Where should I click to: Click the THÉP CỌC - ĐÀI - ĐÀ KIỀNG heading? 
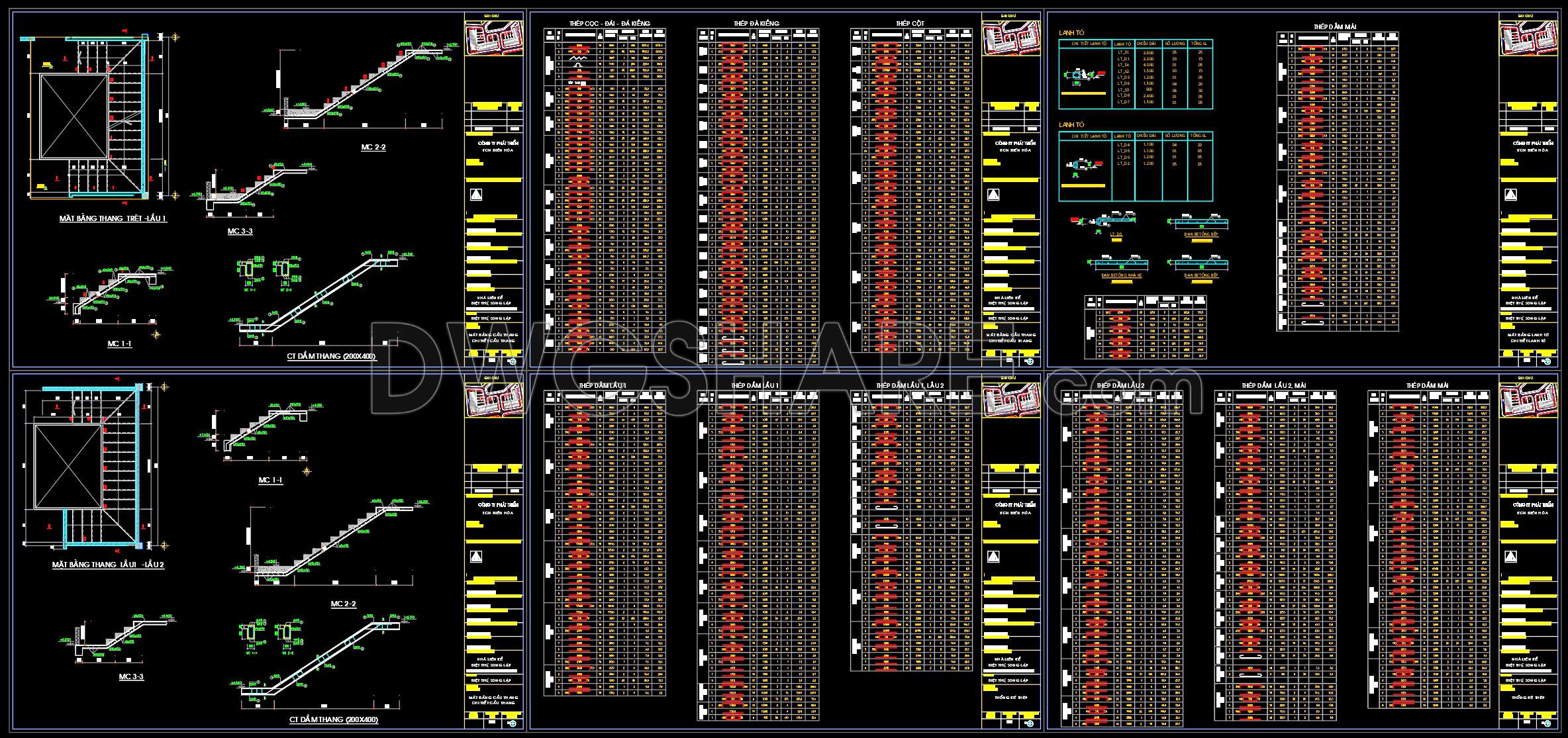[609, 24]
